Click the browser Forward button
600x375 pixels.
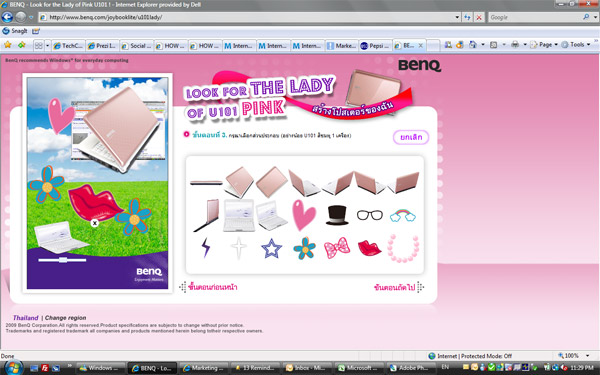(x=21, y=17)
